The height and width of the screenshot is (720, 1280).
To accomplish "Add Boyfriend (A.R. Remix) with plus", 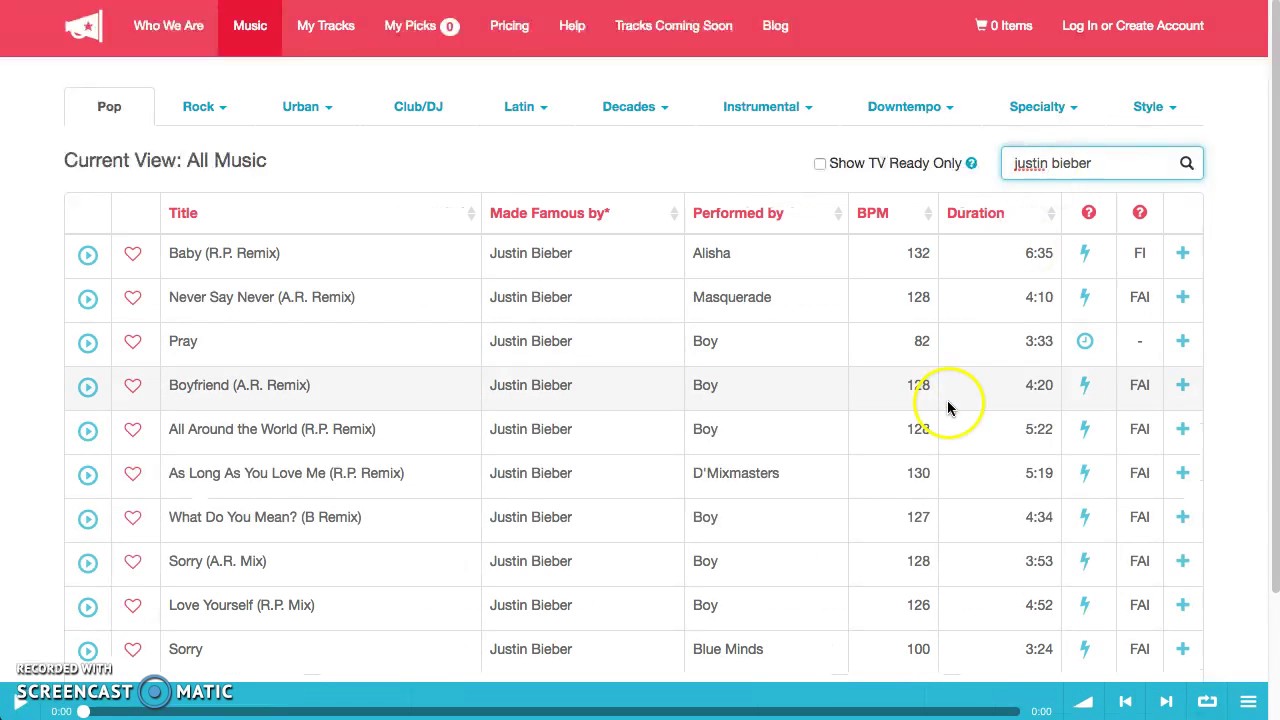I will pyautogui.click(x=1183, y=385).
